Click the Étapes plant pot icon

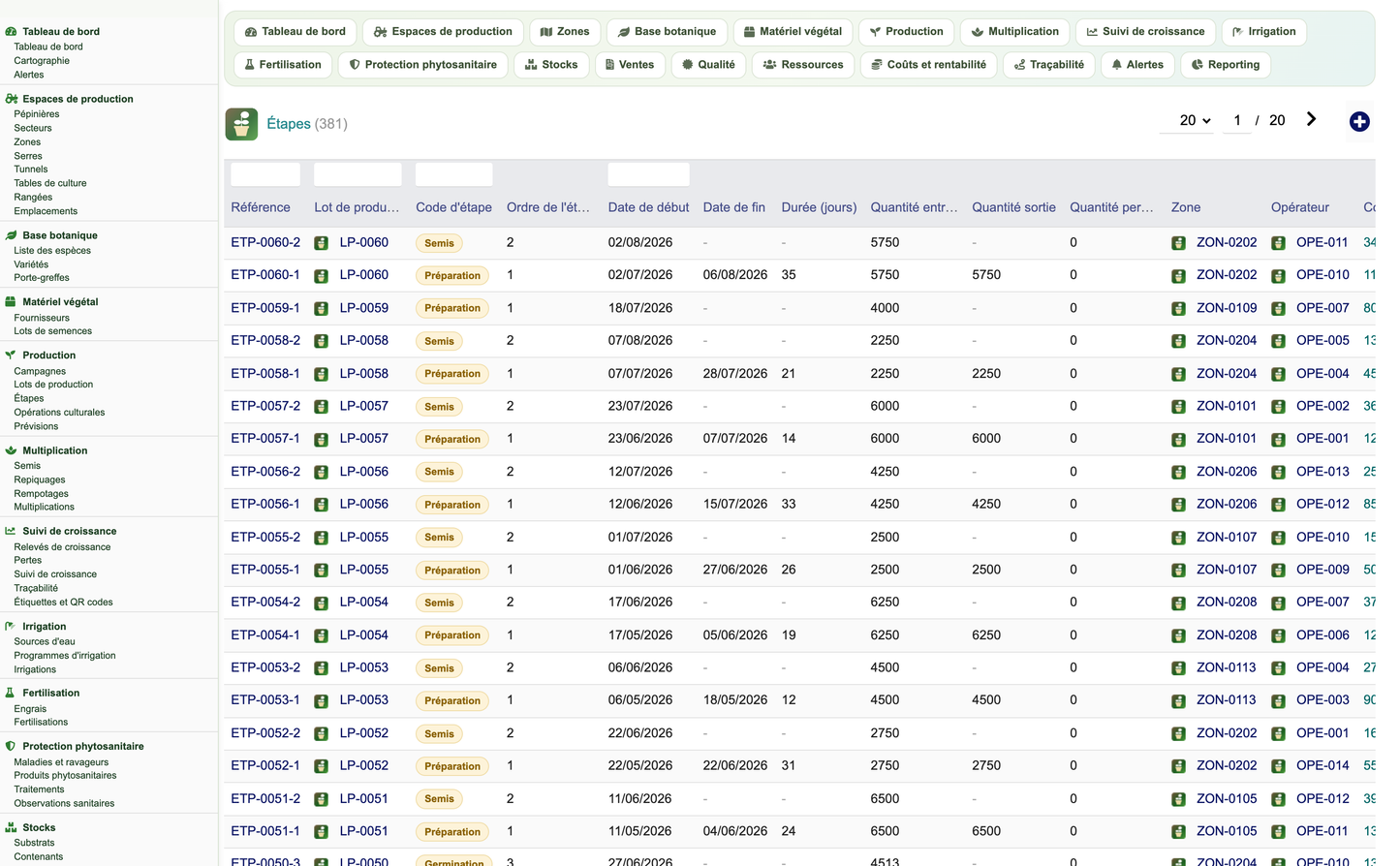click(241, 124)
